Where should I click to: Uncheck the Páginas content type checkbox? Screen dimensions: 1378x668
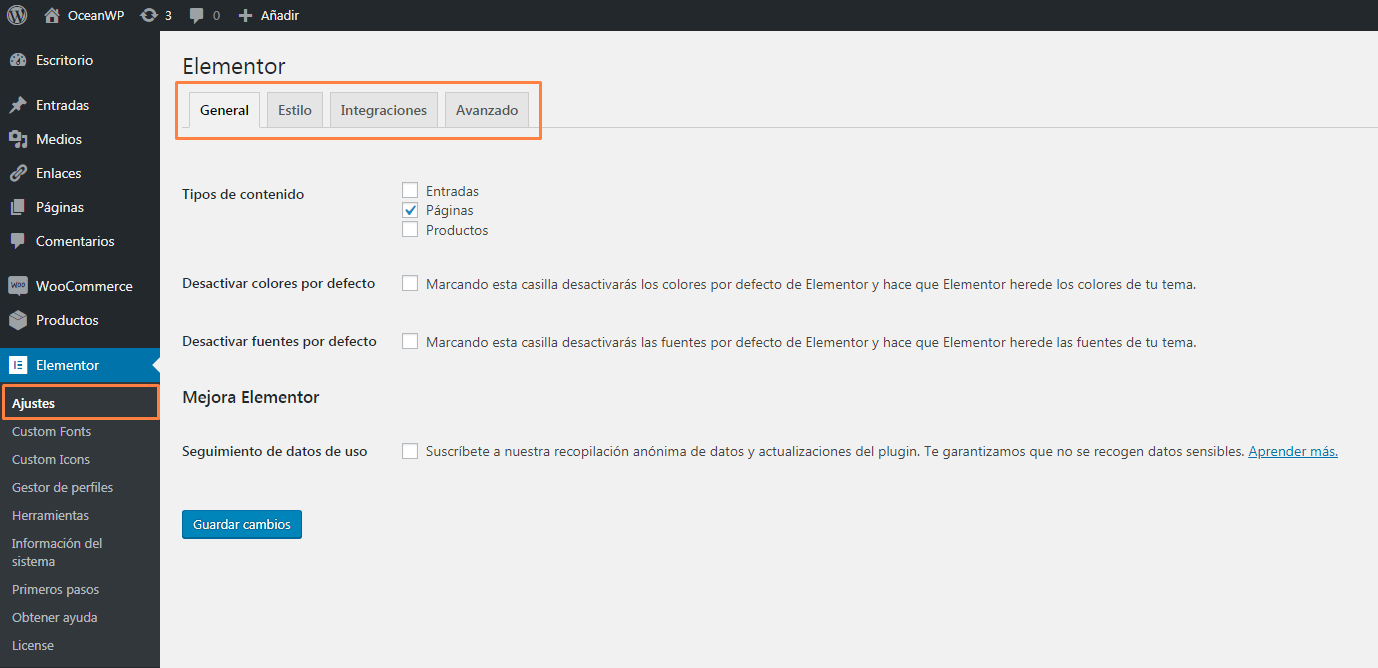coord(410,210)
